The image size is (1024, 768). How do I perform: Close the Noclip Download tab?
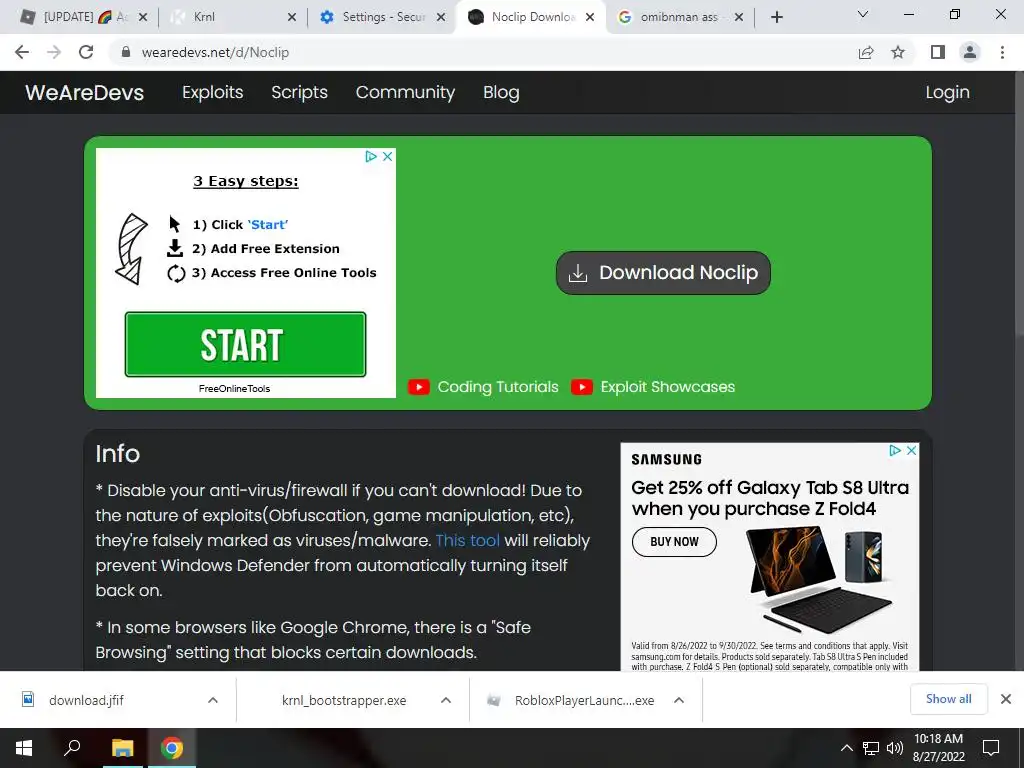click(x=590, y=17)
